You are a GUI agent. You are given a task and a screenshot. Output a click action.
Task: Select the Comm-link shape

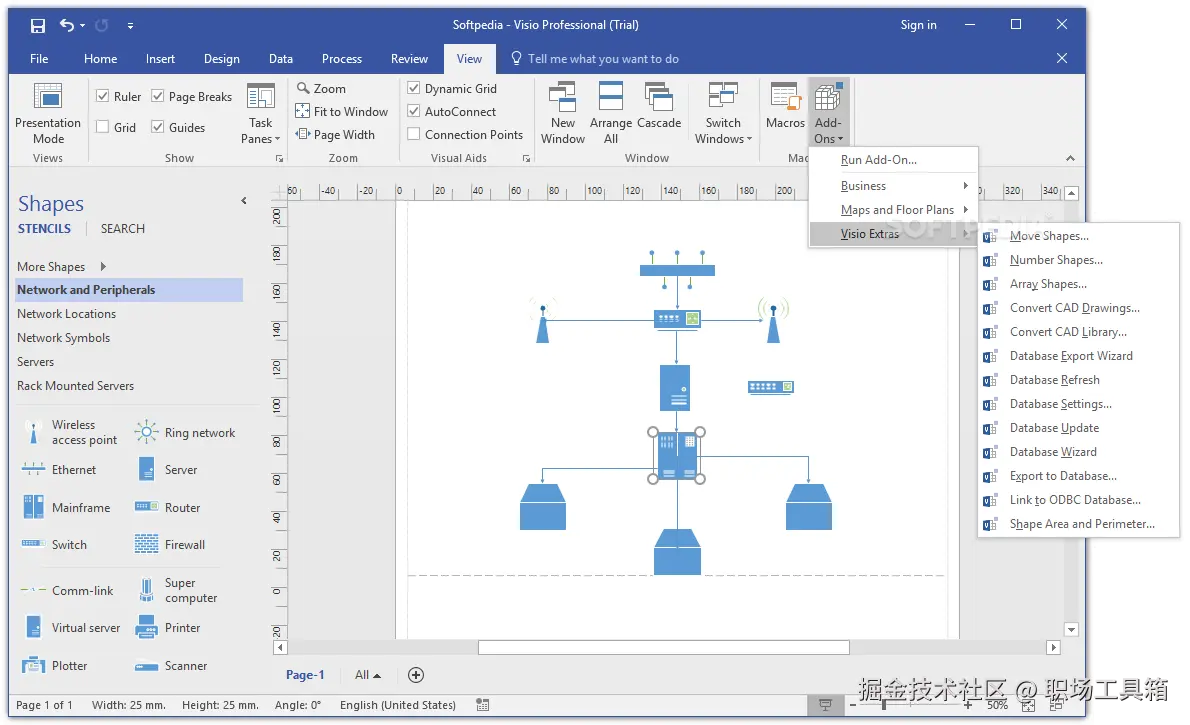tap(67, 591)
